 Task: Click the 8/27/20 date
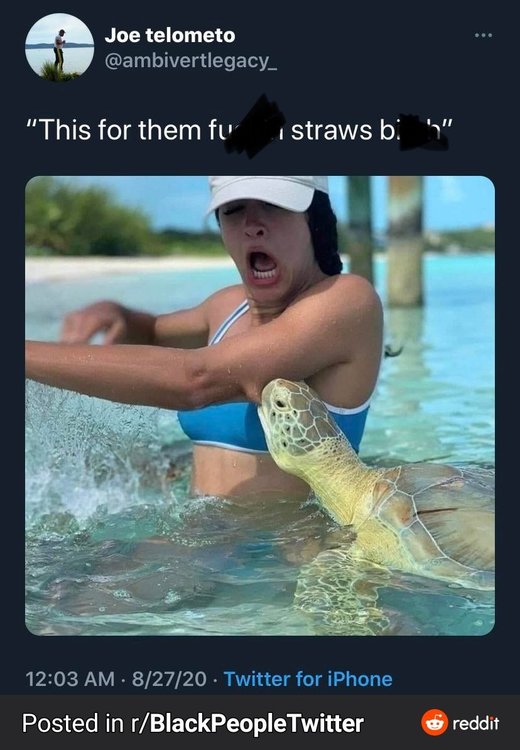tap(169, 679)
